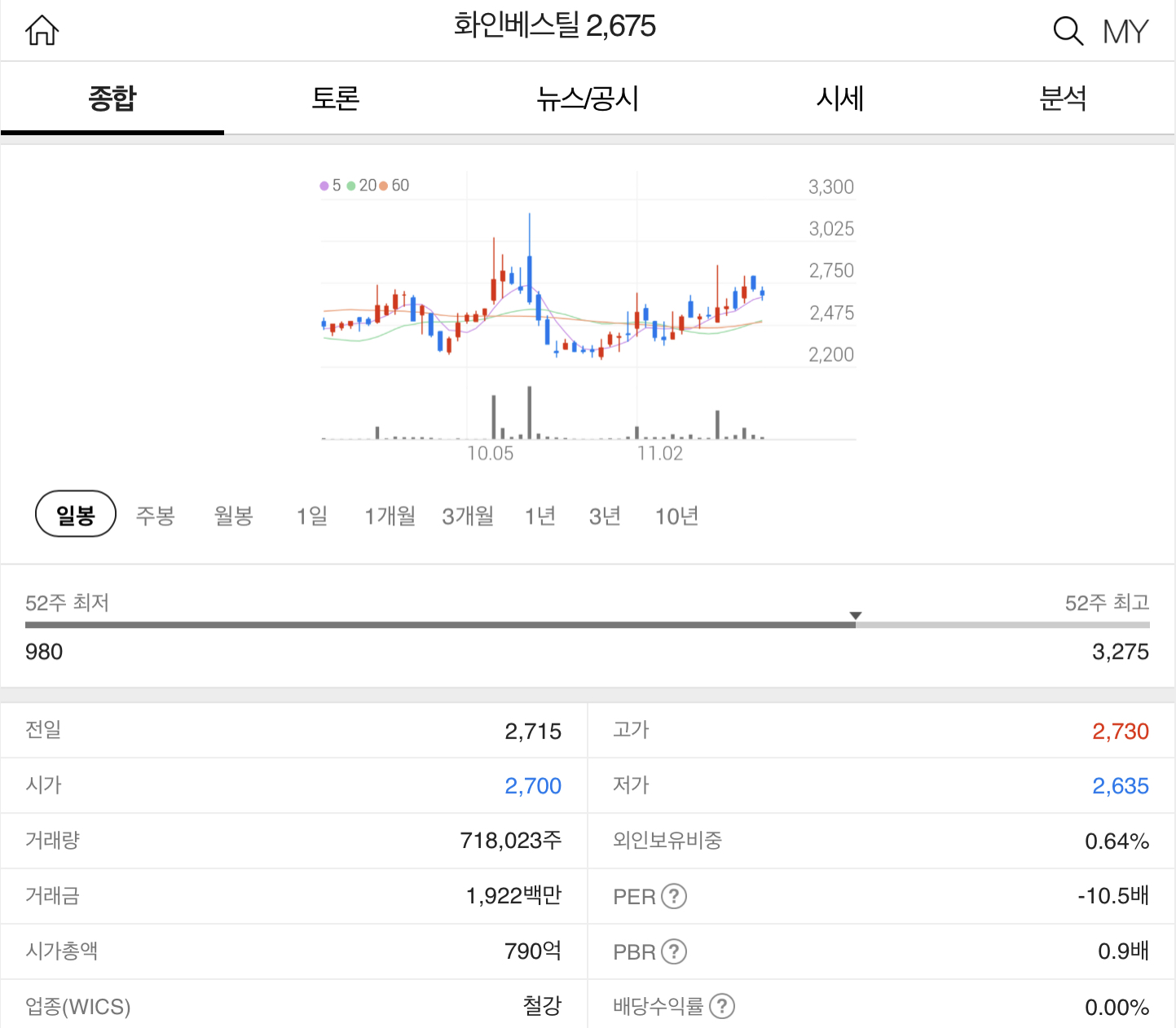Select the 종합 tab

112,99
